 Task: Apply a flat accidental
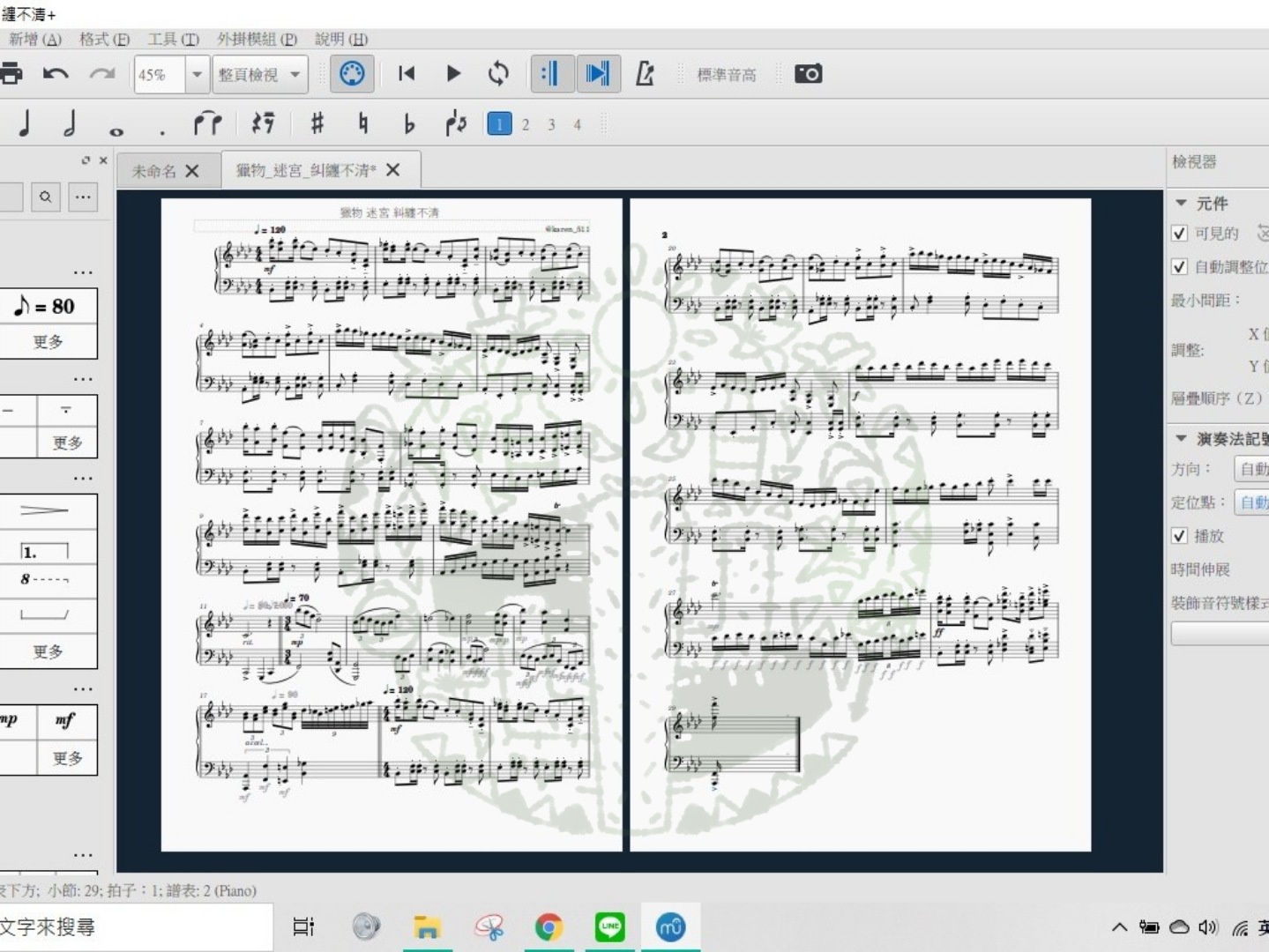(408, 123)
